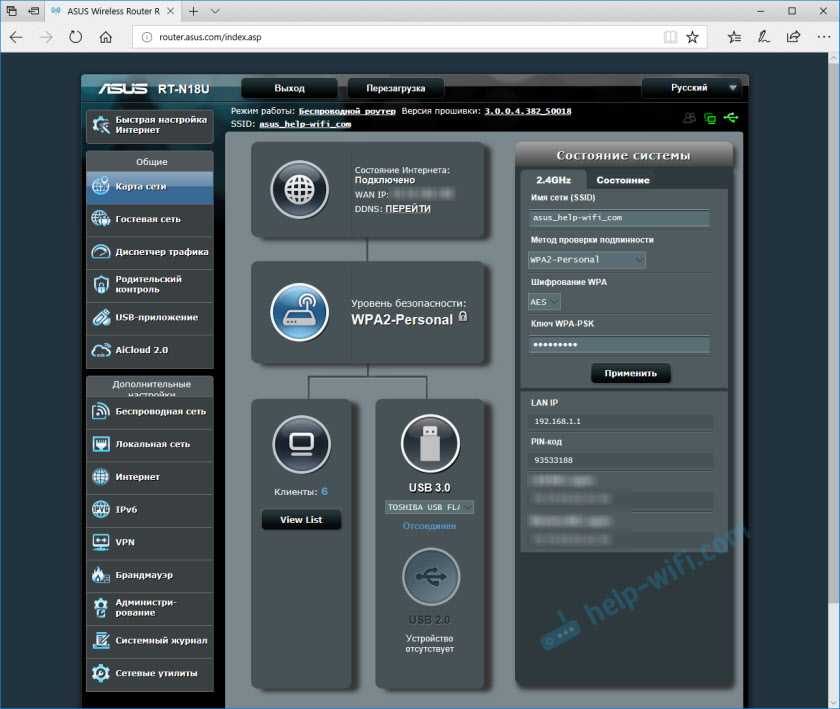Click the green USB status icon in header
Screen dimensions: 840x709
click(733, 118)
